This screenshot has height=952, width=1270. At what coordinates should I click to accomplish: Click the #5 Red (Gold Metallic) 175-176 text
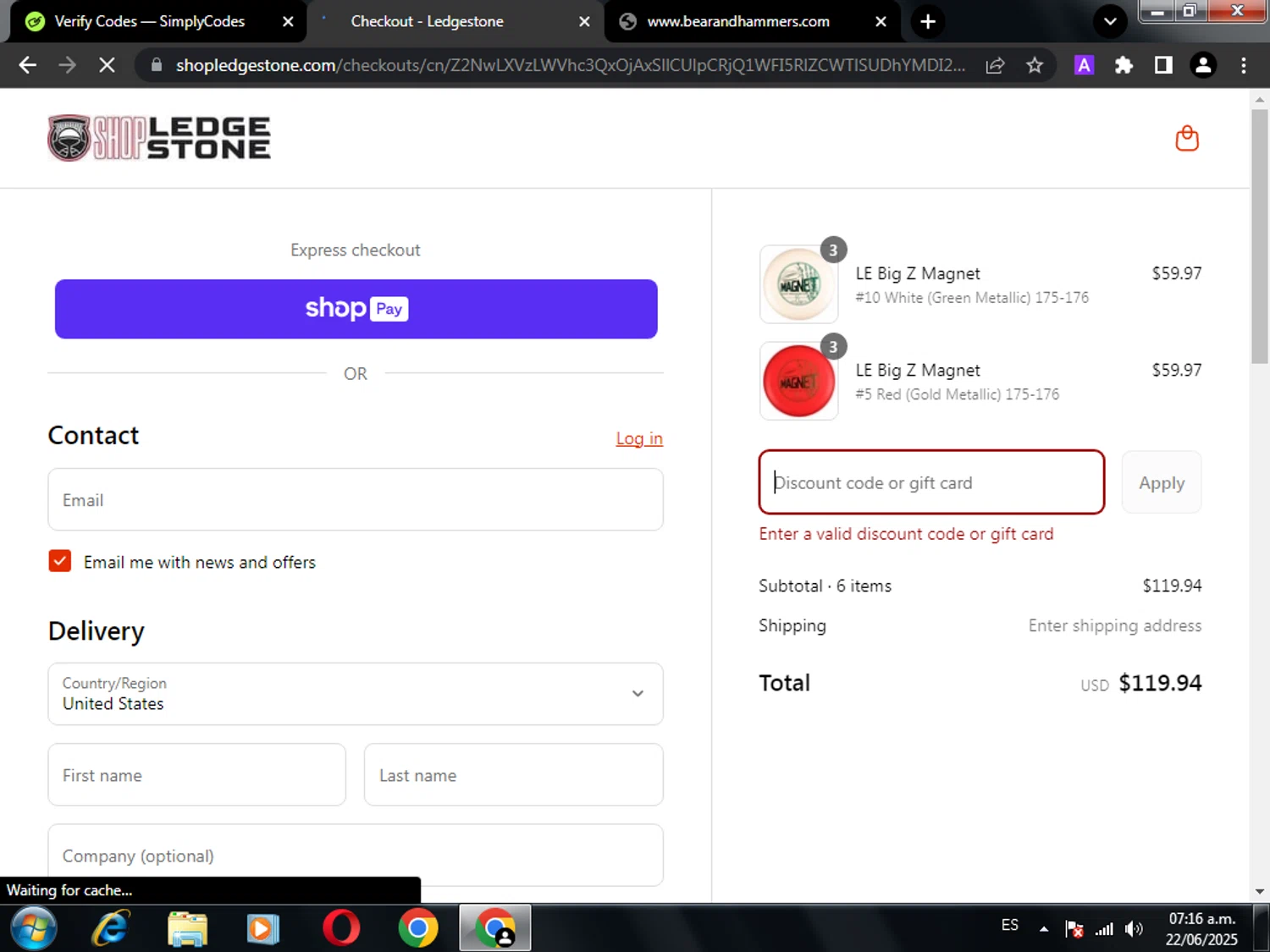click(x=957, y=394)
